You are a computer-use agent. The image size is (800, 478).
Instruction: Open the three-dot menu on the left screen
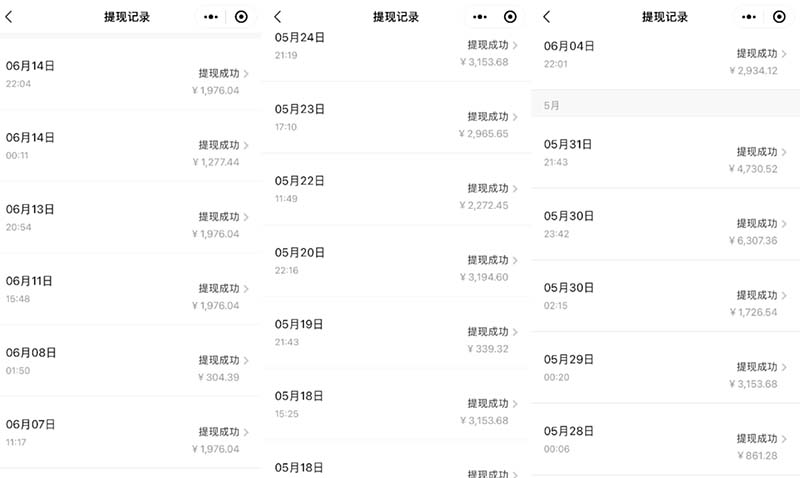tap(212, 17)
